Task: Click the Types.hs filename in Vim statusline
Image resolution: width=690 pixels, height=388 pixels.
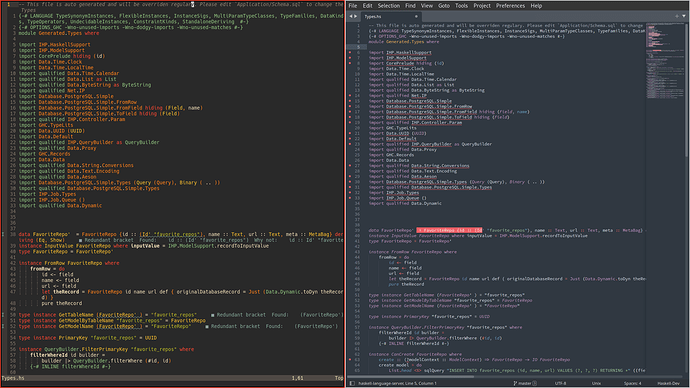Action: pyautogui.click(x=13, y=378)
